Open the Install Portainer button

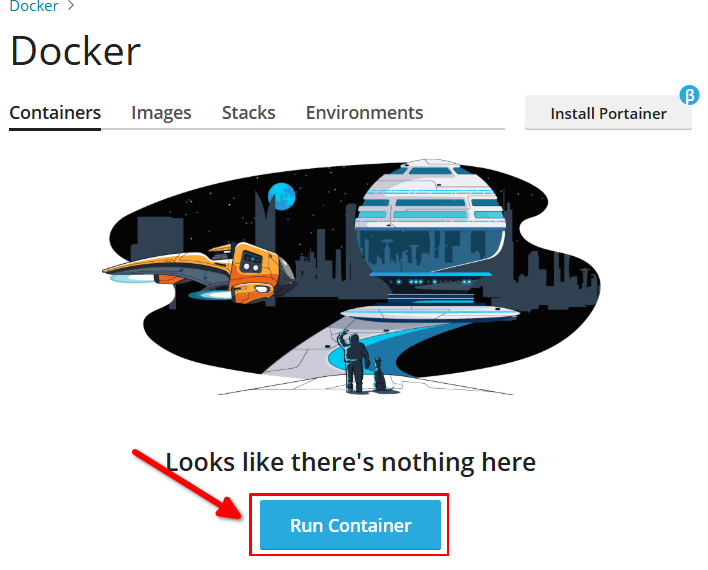coord(608,113)
